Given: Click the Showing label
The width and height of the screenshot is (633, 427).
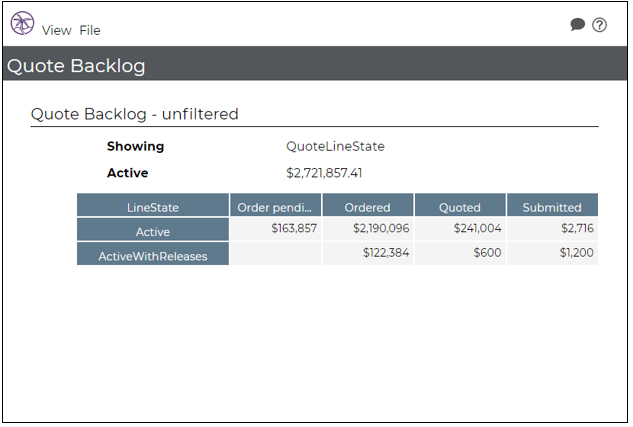Looking at the screenshot, I should [135, 147].
